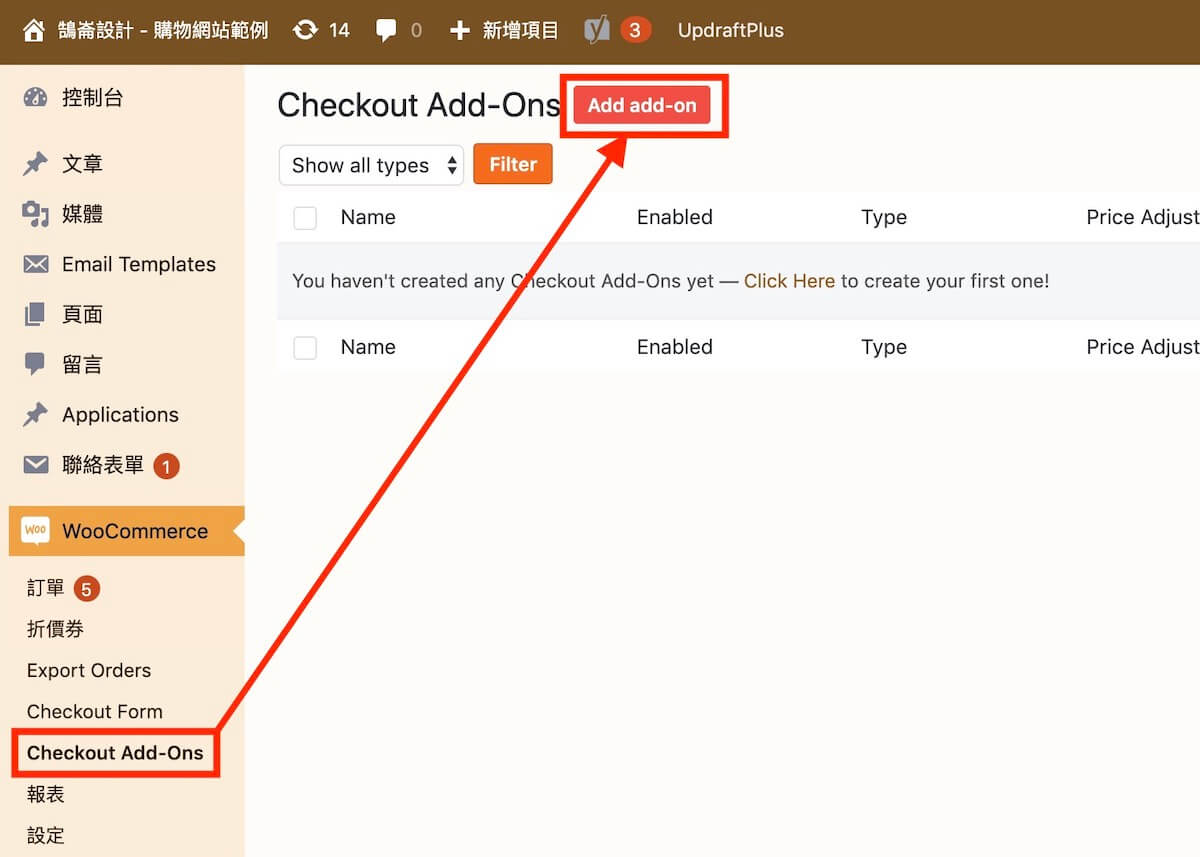Image resolution: width=1200 pixels, height=857 pixels.
Task: Go to Checkout Form submenu item
Action: tap(94, 711)
